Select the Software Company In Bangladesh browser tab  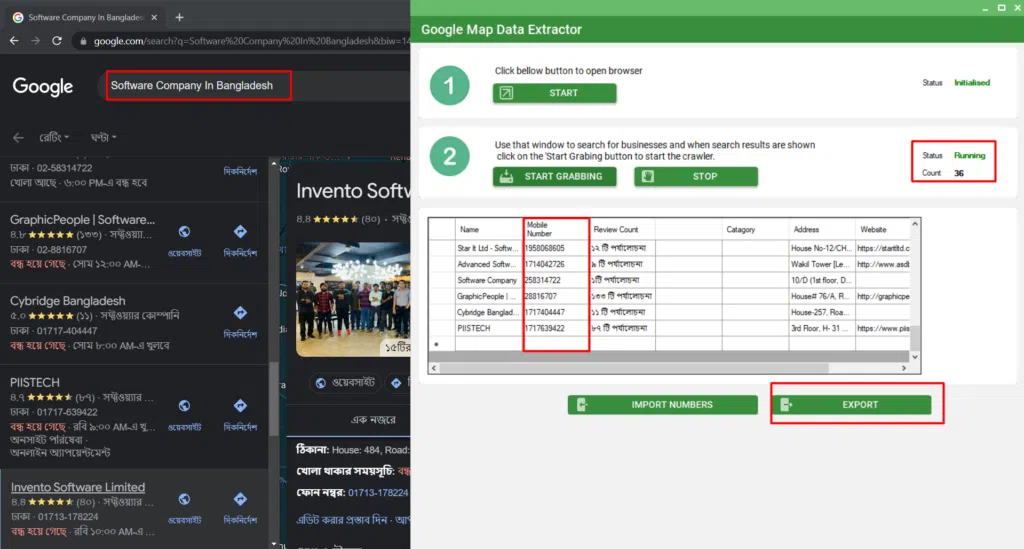click(x=85, y=18)
